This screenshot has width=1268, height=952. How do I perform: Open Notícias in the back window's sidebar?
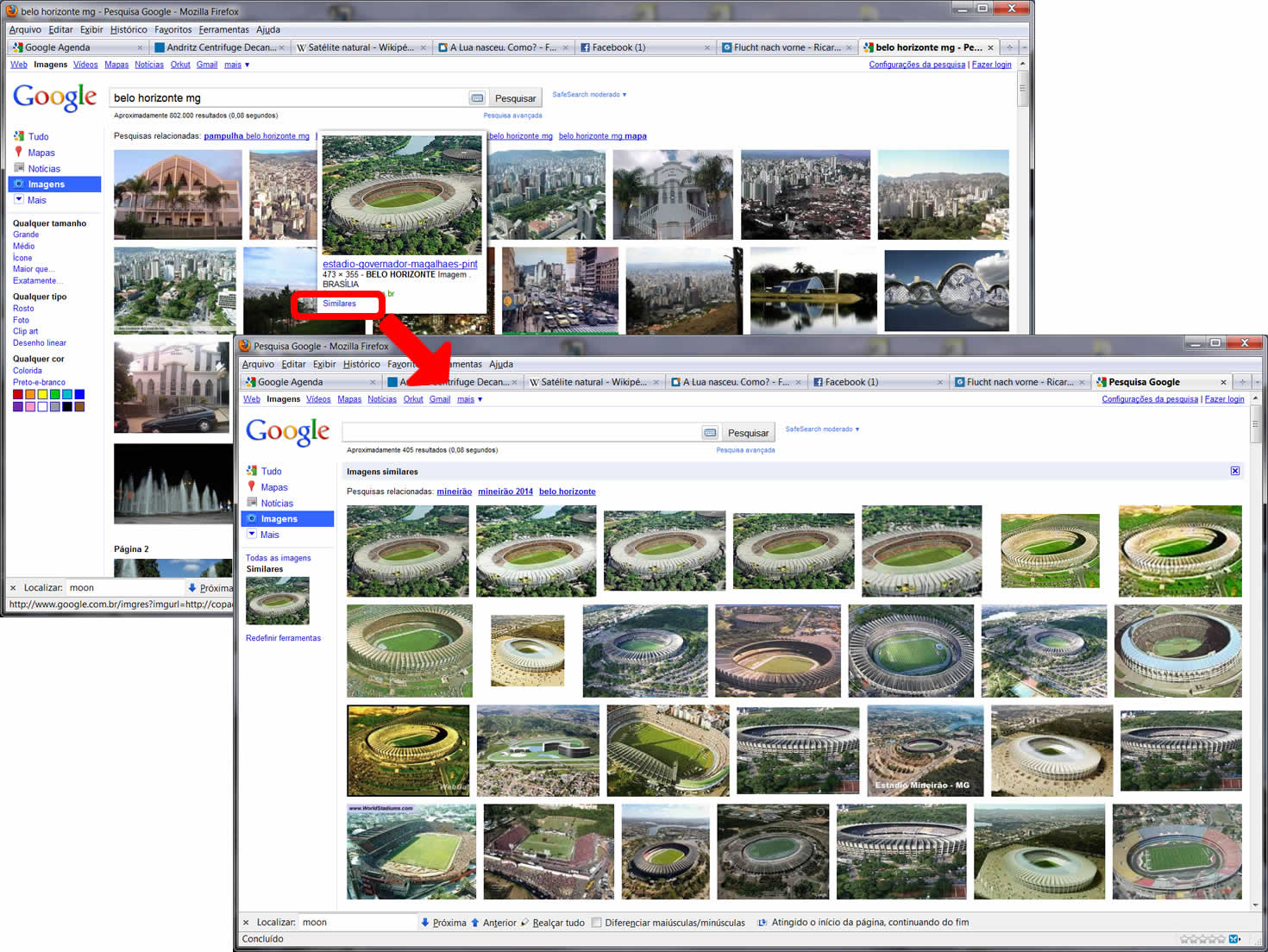44,169
